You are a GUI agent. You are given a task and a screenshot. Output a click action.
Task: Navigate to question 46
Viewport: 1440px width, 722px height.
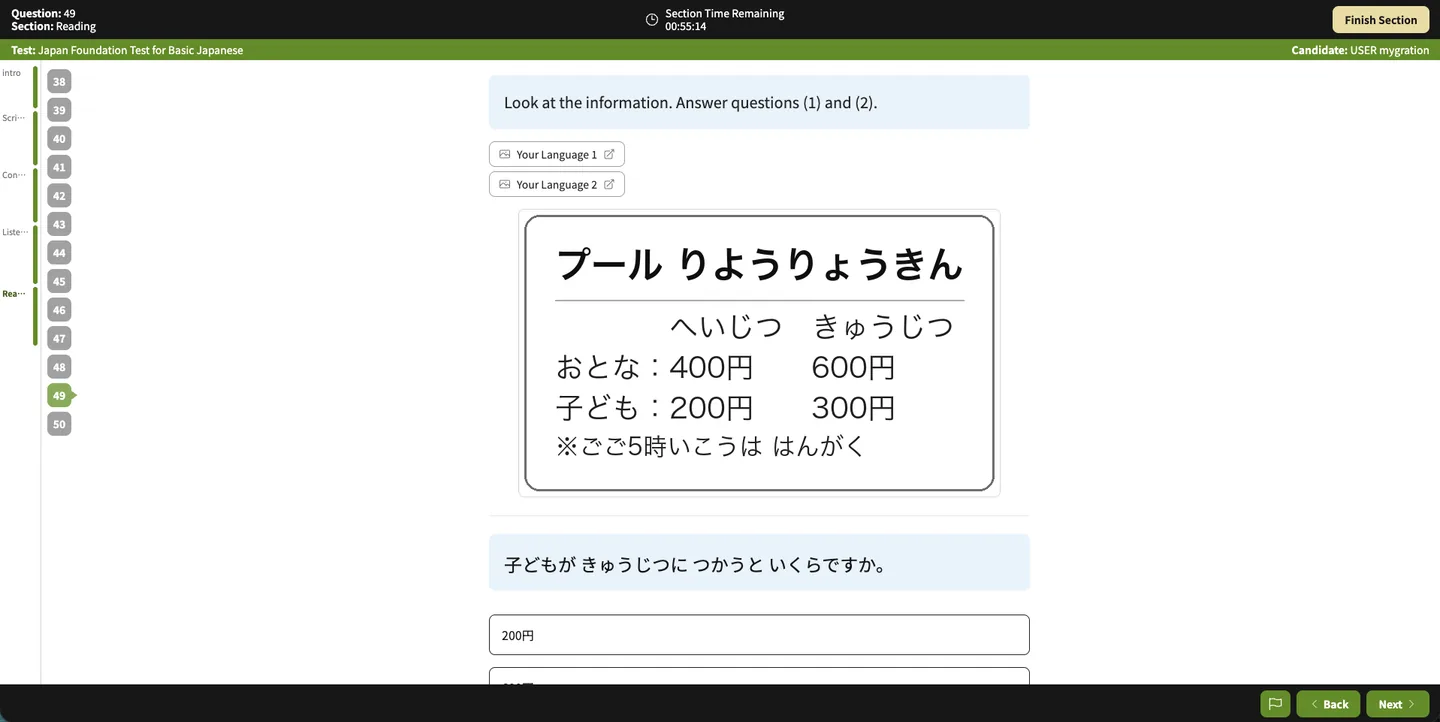click(59, 310)
